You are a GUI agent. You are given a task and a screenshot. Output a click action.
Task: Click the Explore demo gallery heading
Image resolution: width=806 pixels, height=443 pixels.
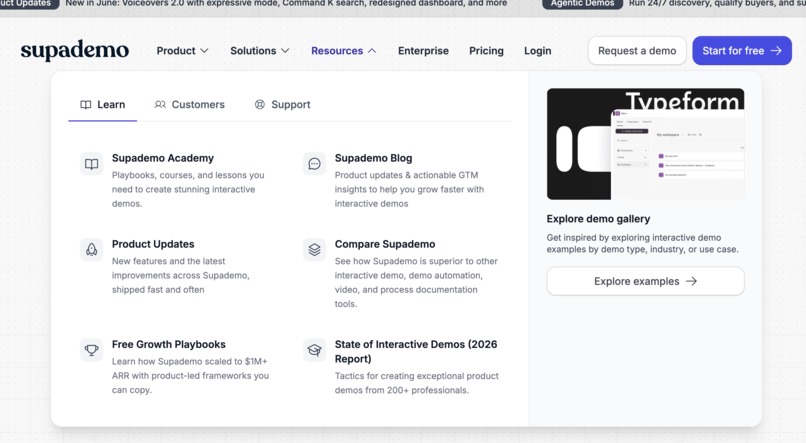pos(598,219)
